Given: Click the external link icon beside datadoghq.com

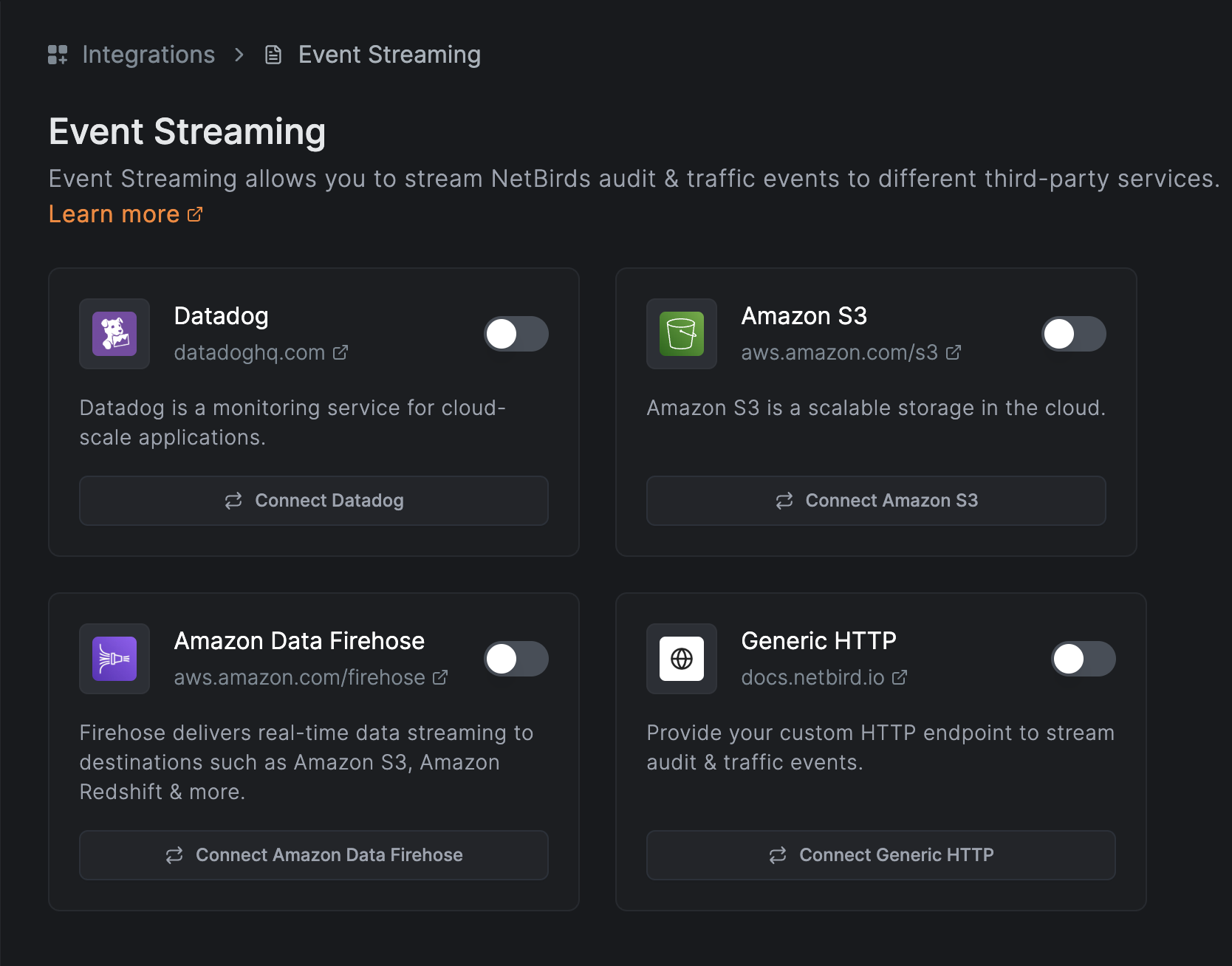Looking at the screenshot, I should point(340,352).
